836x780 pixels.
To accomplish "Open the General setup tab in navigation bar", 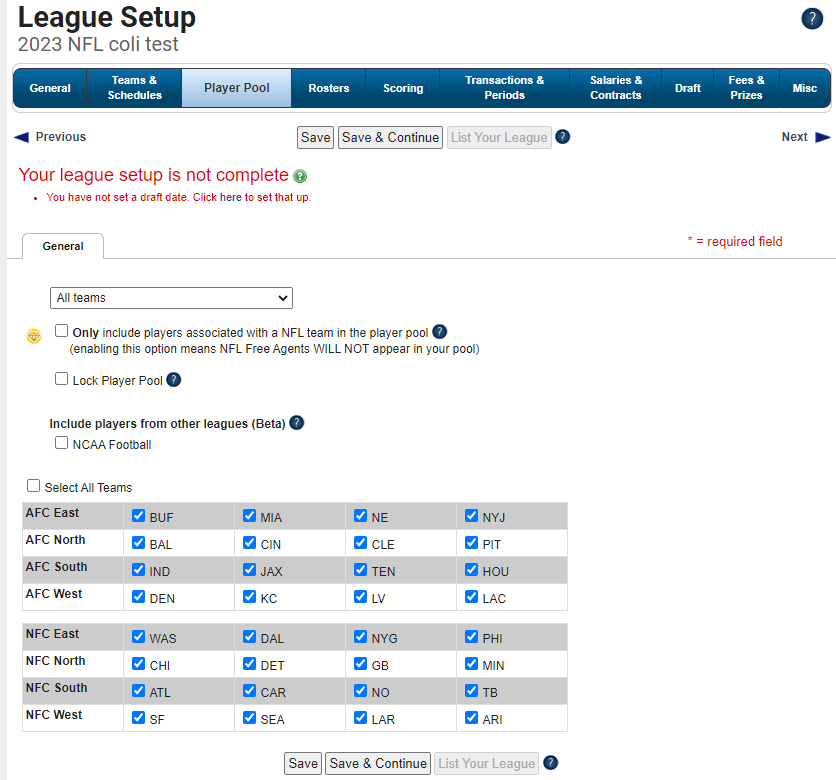I will (50, 88).
